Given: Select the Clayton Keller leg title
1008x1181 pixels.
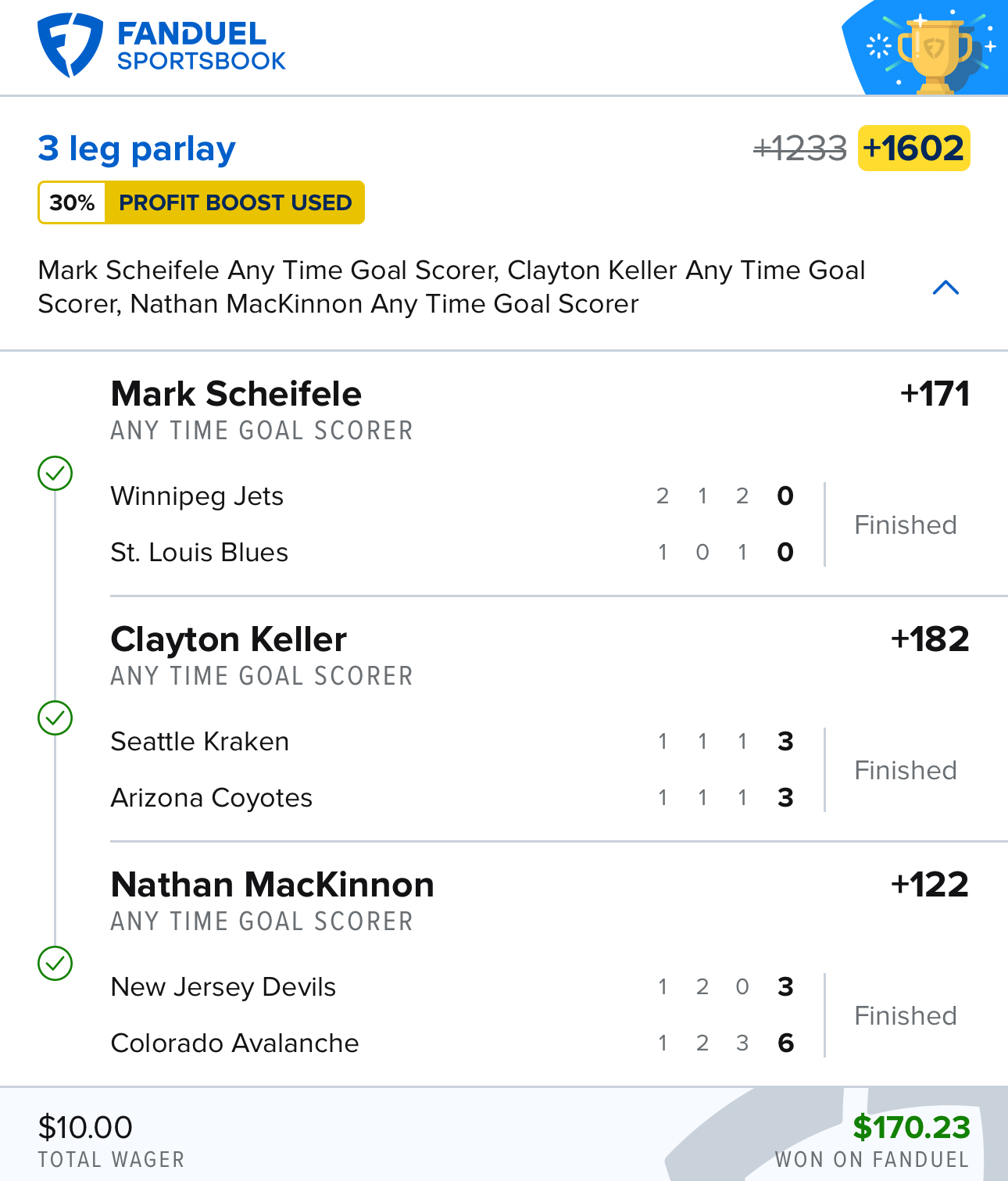Looking at the screenshot, I should pyautogui.click(x=228, y=639).
